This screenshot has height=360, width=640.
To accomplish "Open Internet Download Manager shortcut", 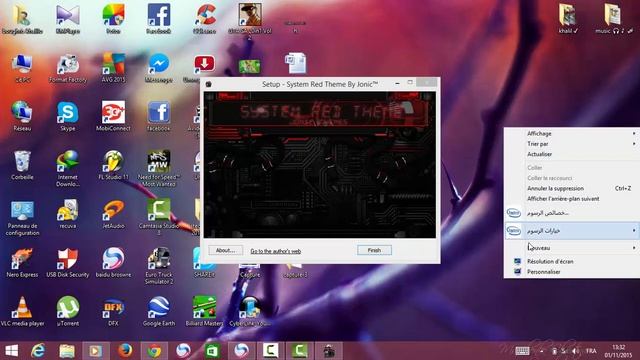I will coord(68,168).
